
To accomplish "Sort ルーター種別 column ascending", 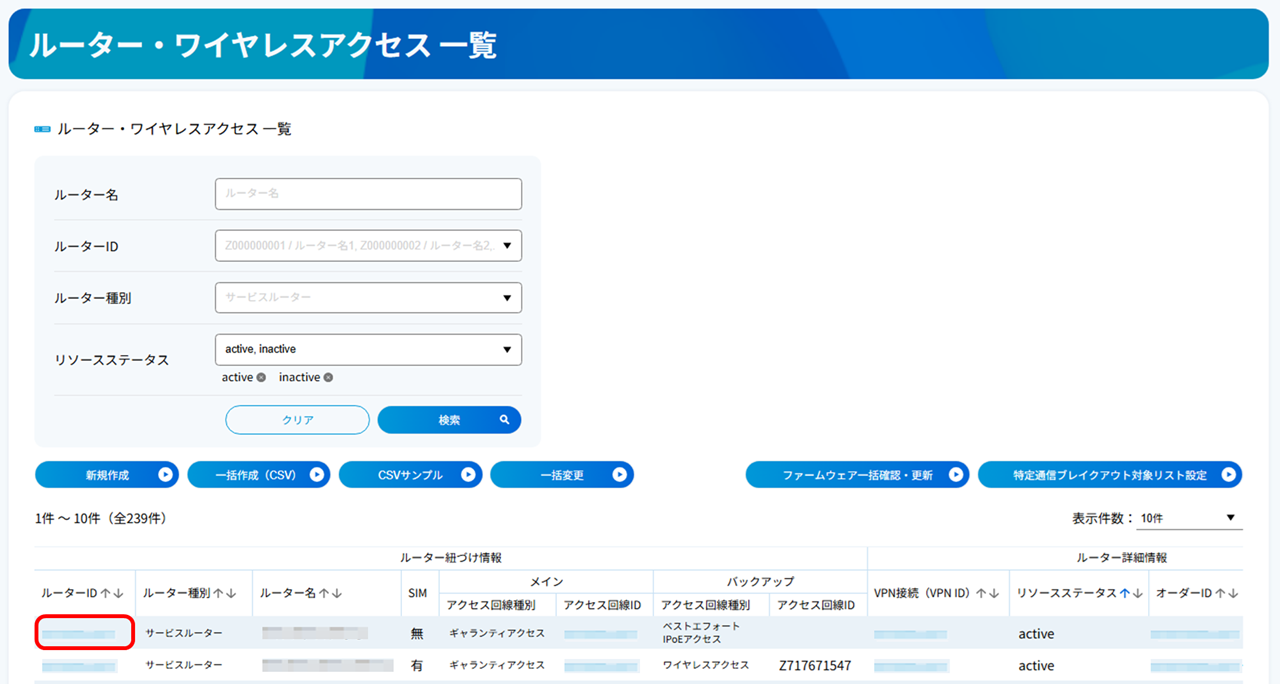I will (218, 593).
